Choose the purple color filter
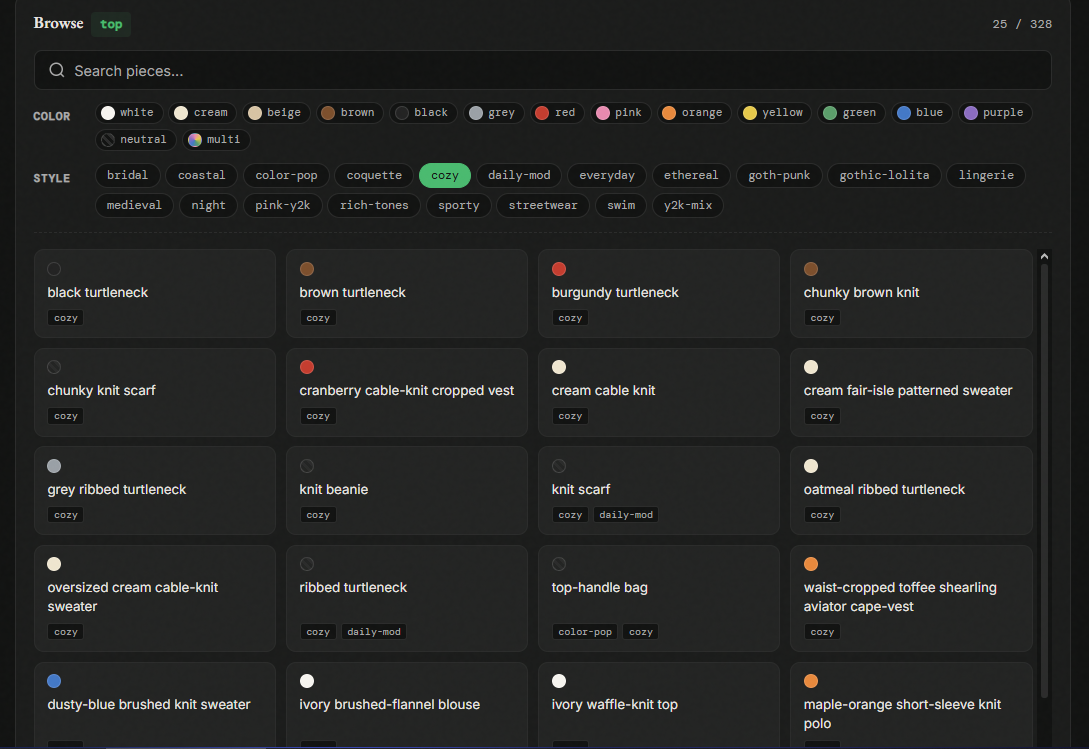Viewport: 1089px width, 749px height. [995, 113]
